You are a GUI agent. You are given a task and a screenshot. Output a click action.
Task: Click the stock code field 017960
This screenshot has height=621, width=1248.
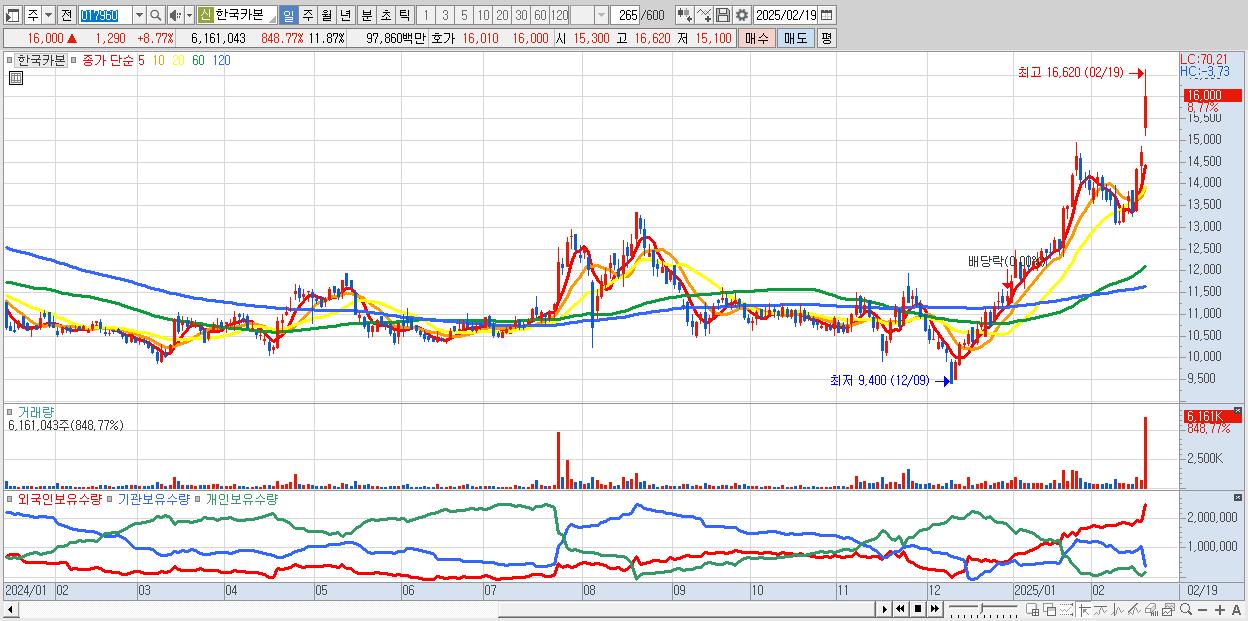pyautogui.click(x=104, y=15)
